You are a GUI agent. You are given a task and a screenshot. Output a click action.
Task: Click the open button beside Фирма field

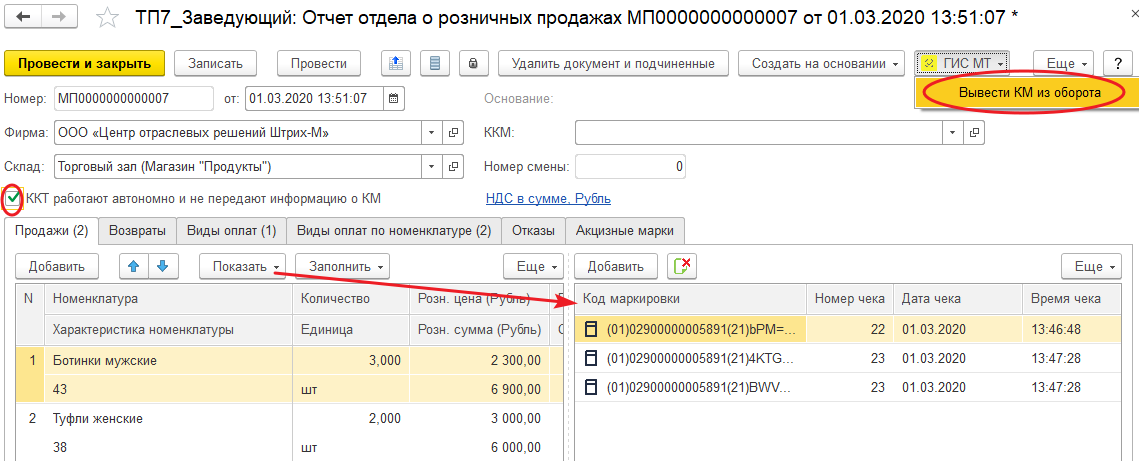pyautogui.click(x=453, y=132)
